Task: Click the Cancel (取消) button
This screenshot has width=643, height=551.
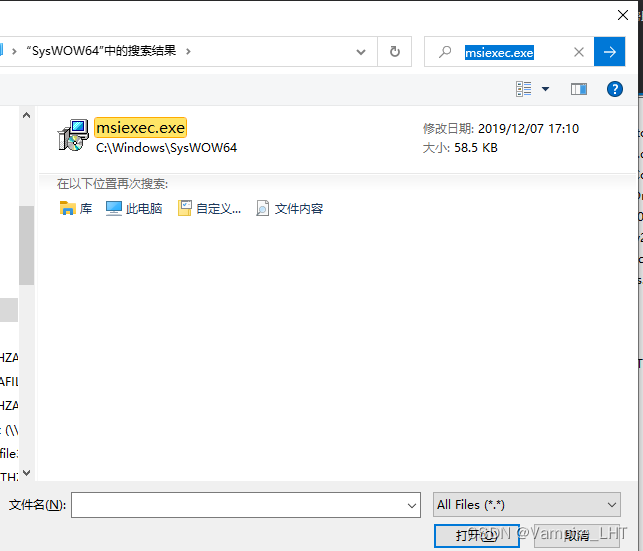Action: tap(577, 535)
